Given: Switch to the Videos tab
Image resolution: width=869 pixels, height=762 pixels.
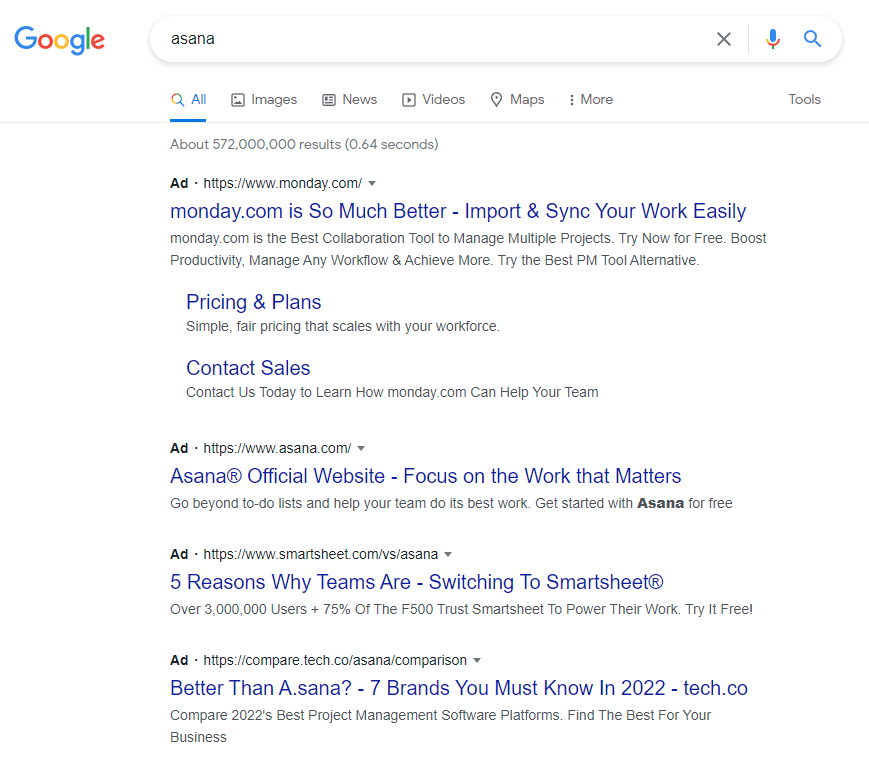Looking at the screenshot, I should click(x=433, y=100).
